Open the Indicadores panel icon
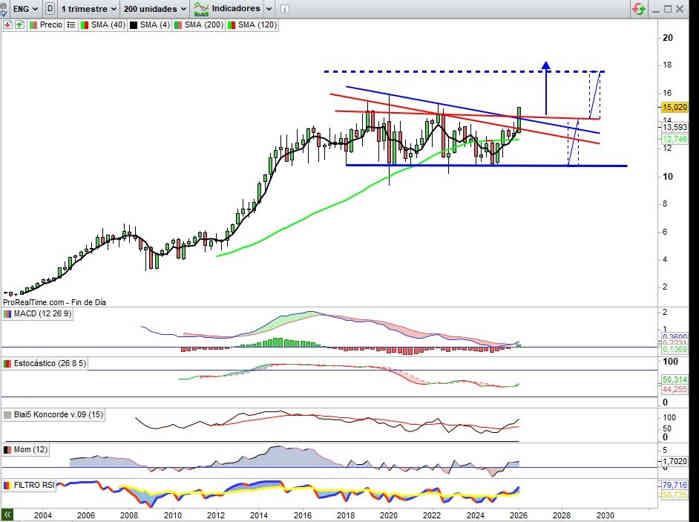 point(199,8)
